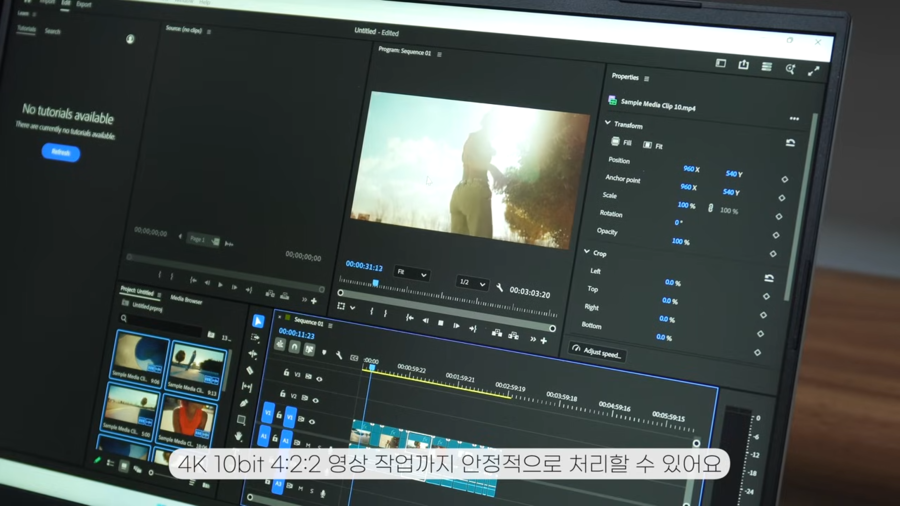Select the Pen tool
The width and height of the screenshot is (900, 506).
[244, 403]
